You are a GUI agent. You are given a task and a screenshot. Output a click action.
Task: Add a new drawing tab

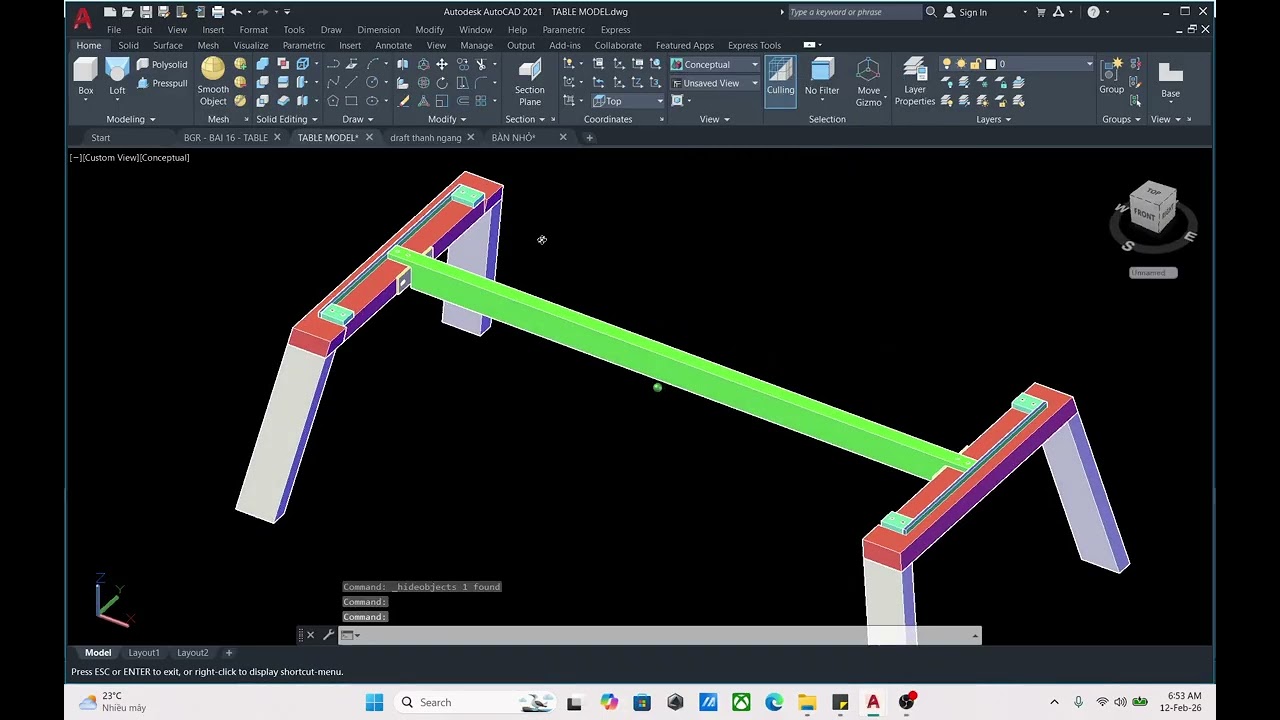point(589,137)
